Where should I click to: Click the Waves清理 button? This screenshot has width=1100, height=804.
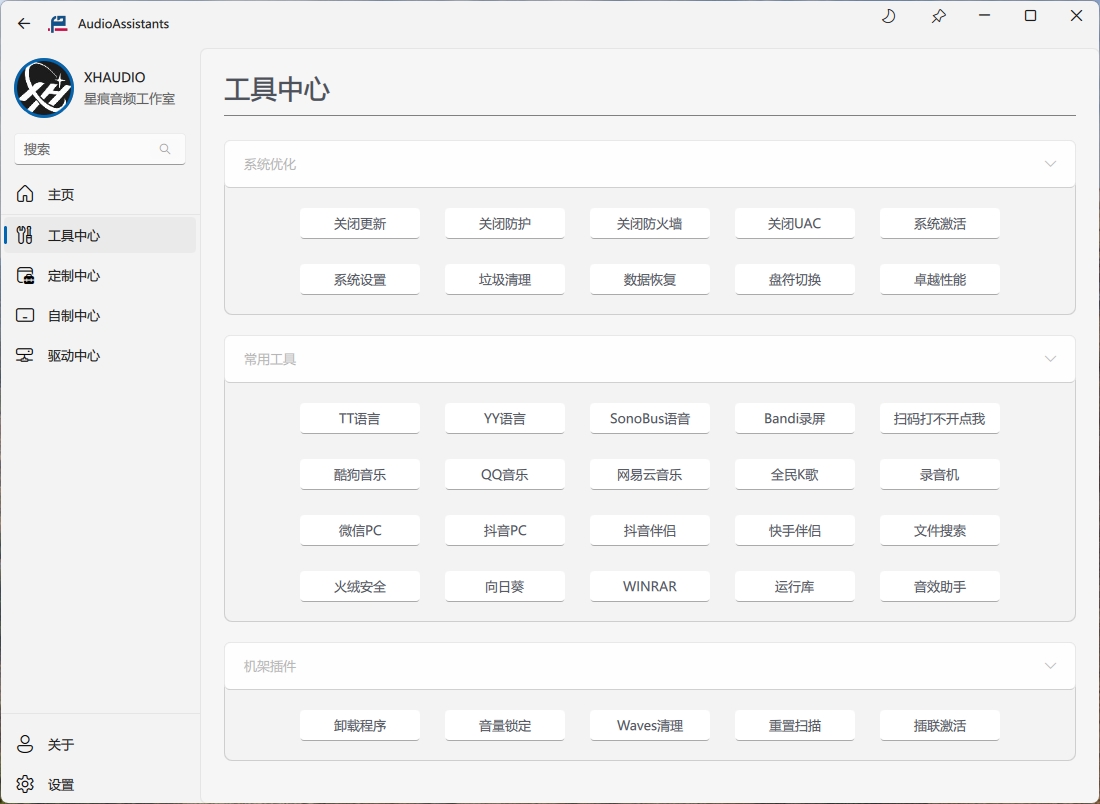(649, 726)
